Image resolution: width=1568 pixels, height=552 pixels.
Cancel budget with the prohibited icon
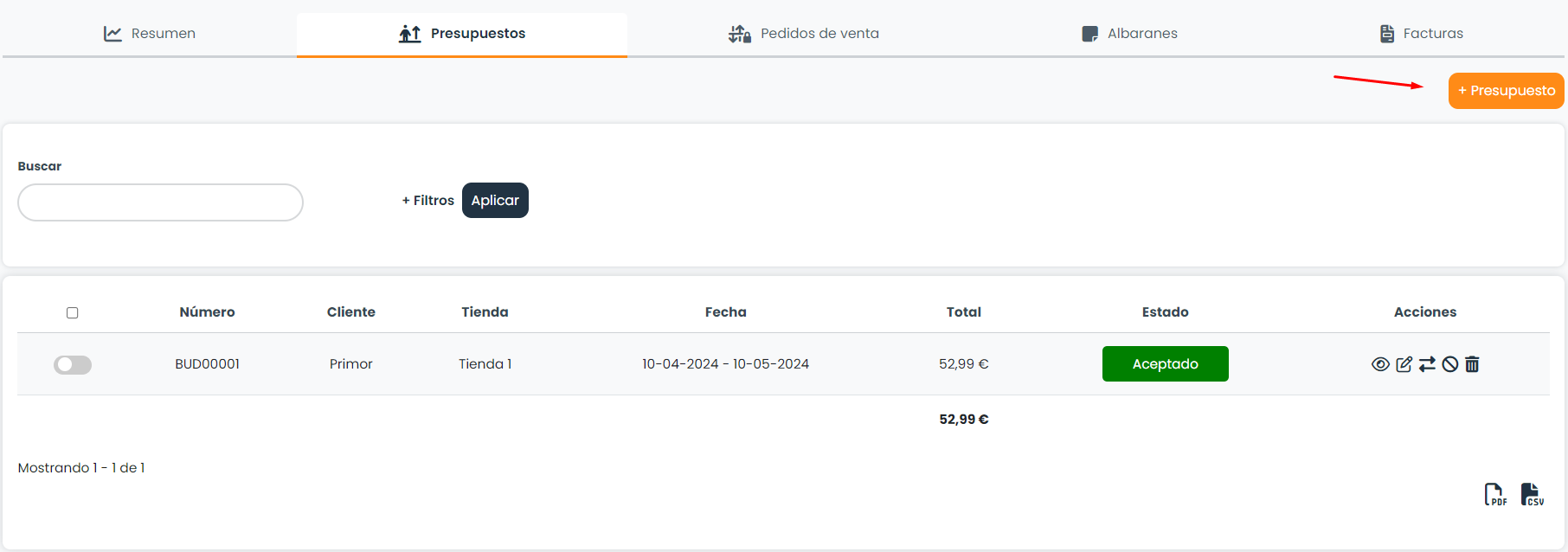(1450, 364)
